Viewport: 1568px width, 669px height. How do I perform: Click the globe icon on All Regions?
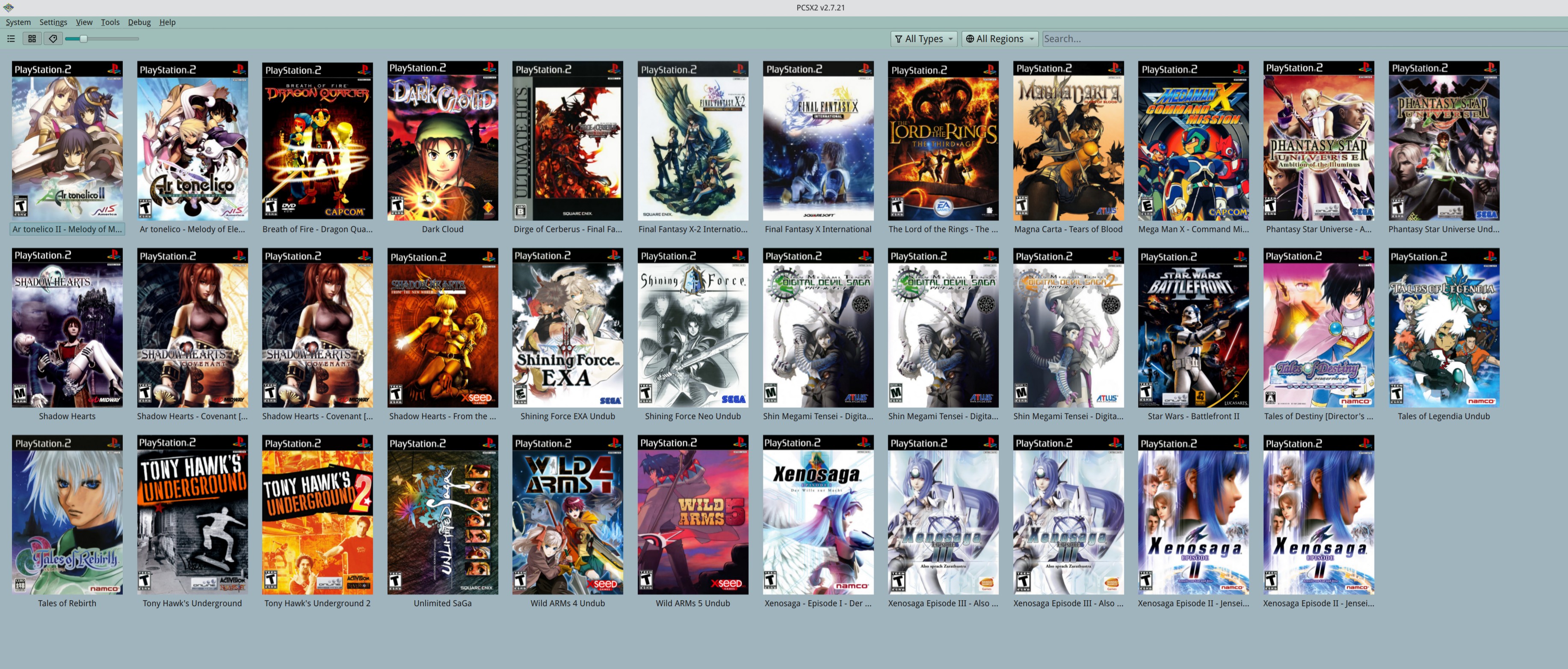tap(970, 39)
